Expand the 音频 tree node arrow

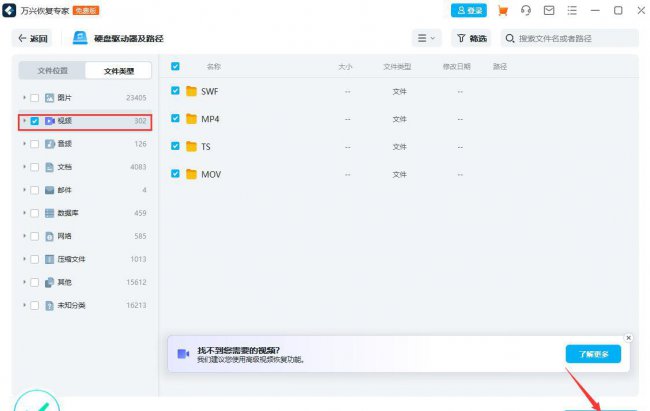[24, 143]
